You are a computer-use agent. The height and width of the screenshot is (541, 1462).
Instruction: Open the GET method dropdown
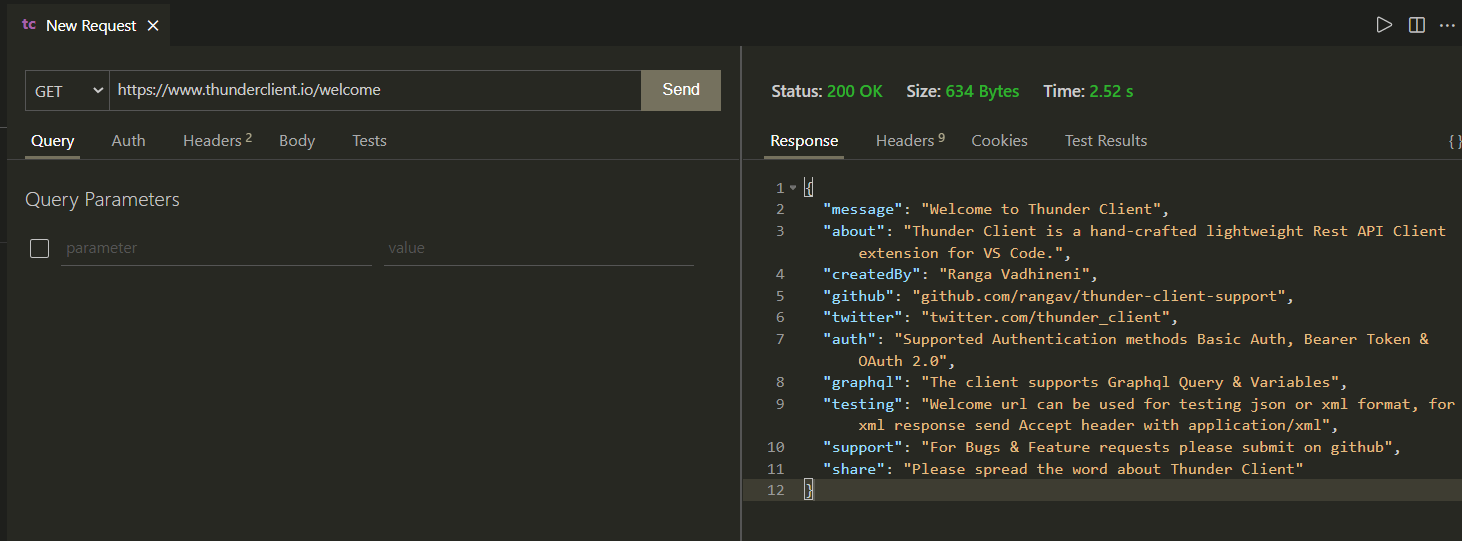[x=68, y=90]
